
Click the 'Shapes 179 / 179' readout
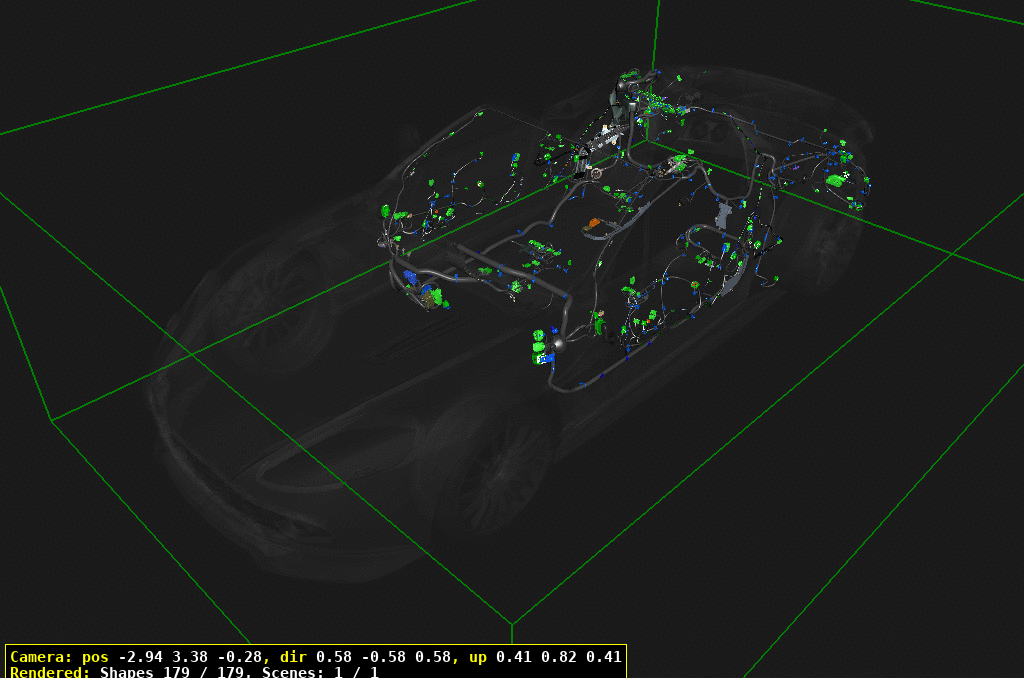(176, 672)
